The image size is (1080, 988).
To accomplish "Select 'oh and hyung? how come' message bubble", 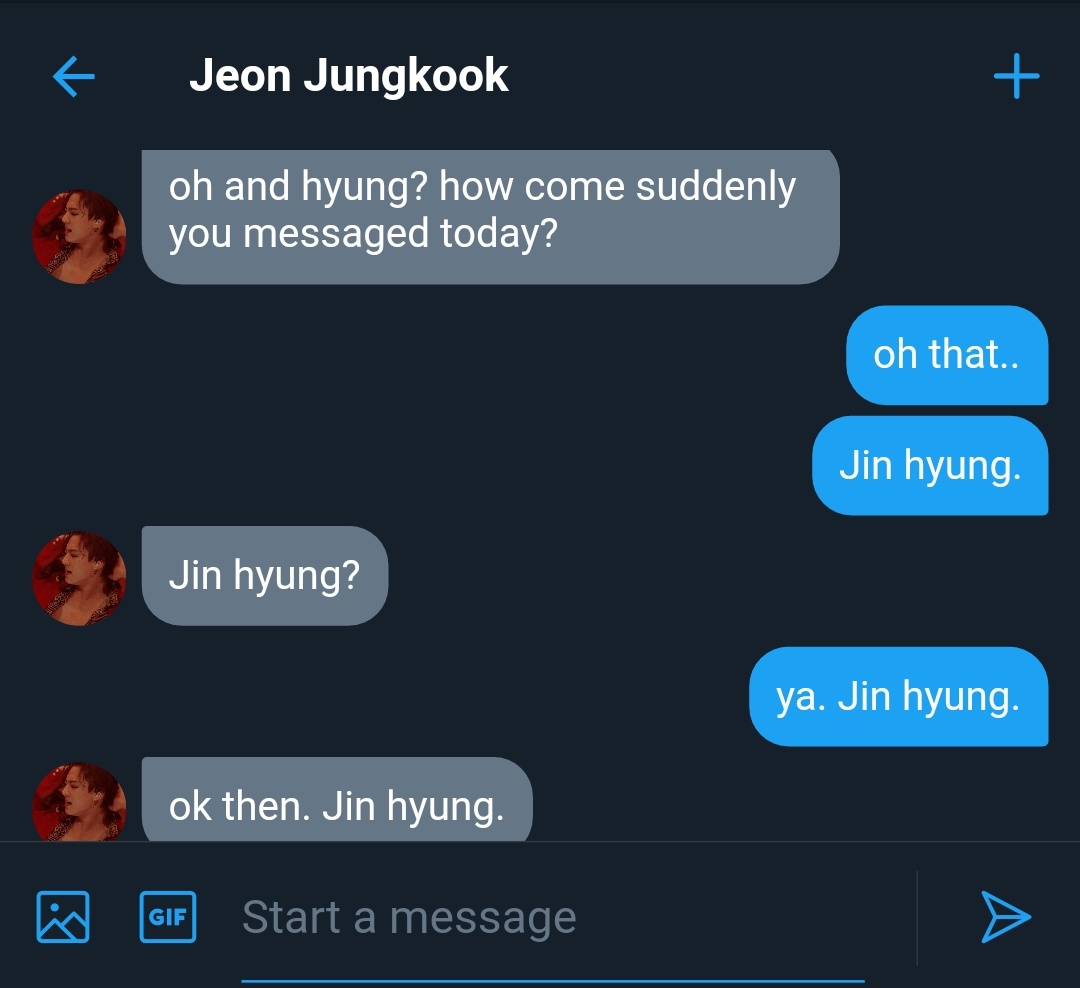I will [490, 216].
